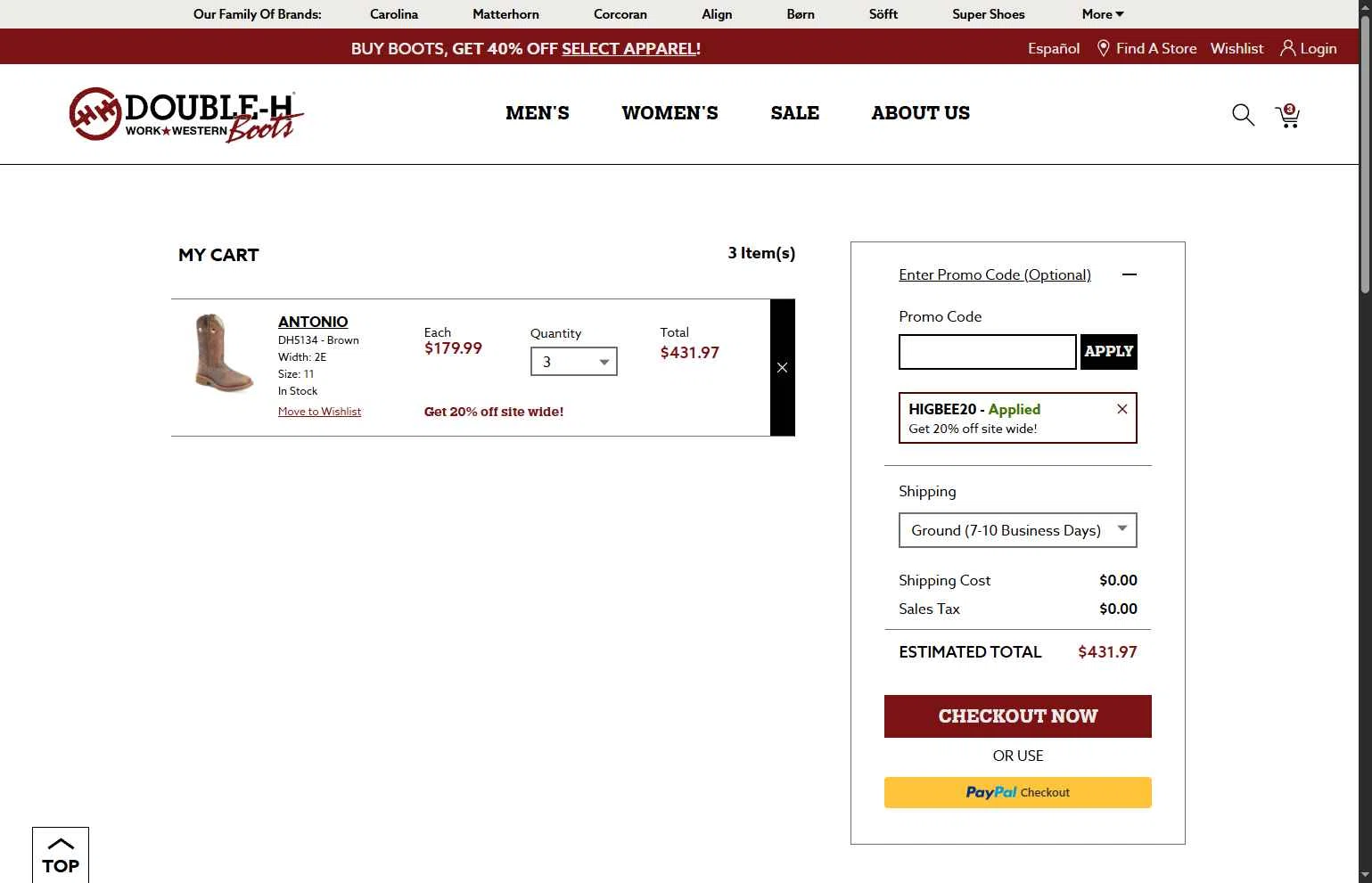This screenshot has width=1372, height=883.
Task: Collapse promo code section with minus icon
Action: point(1130,274)
